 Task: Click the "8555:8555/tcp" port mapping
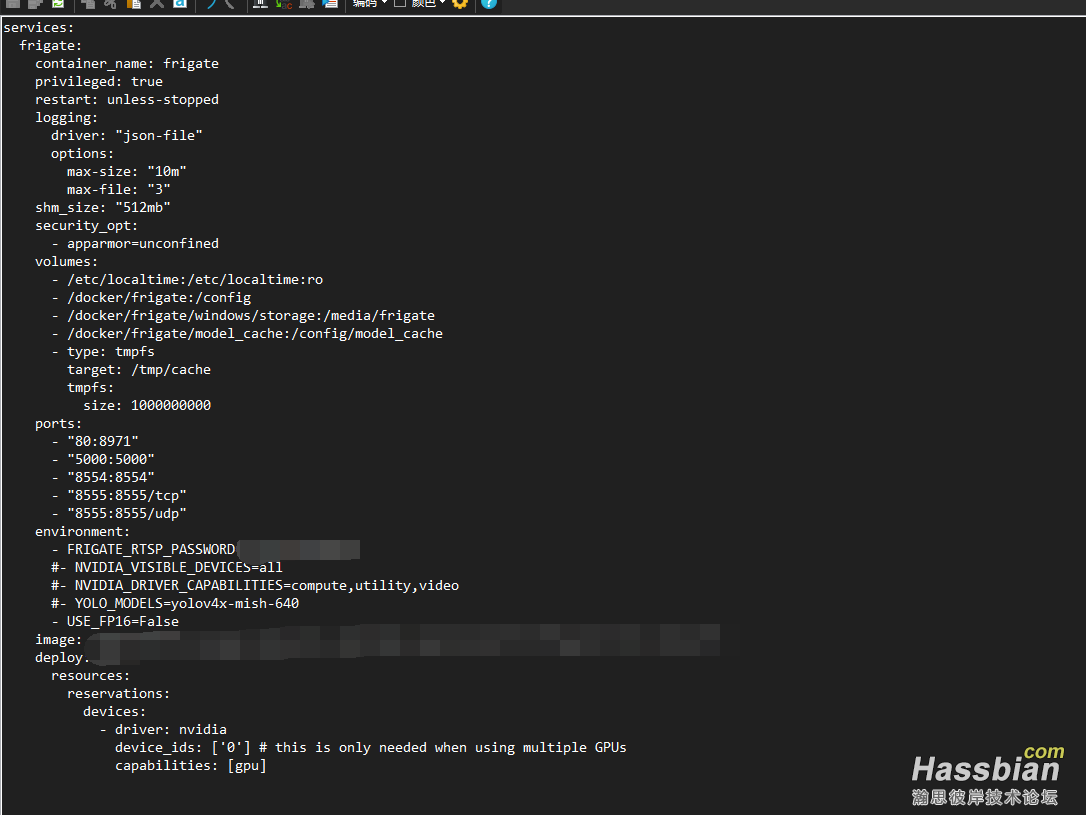[x=127, y=496]
